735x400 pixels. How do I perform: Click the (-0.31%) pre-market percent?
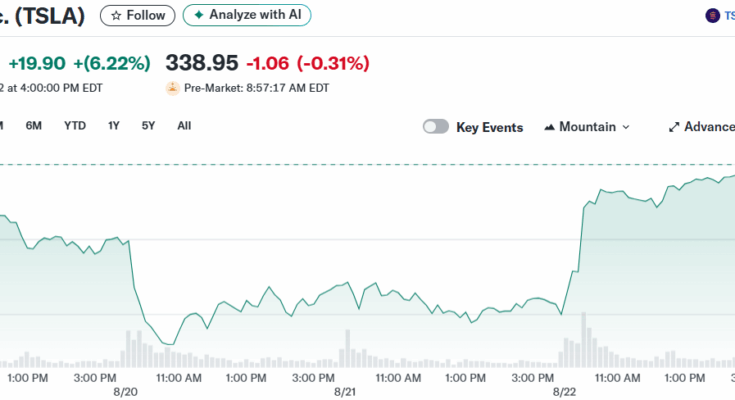click(333, 63)
